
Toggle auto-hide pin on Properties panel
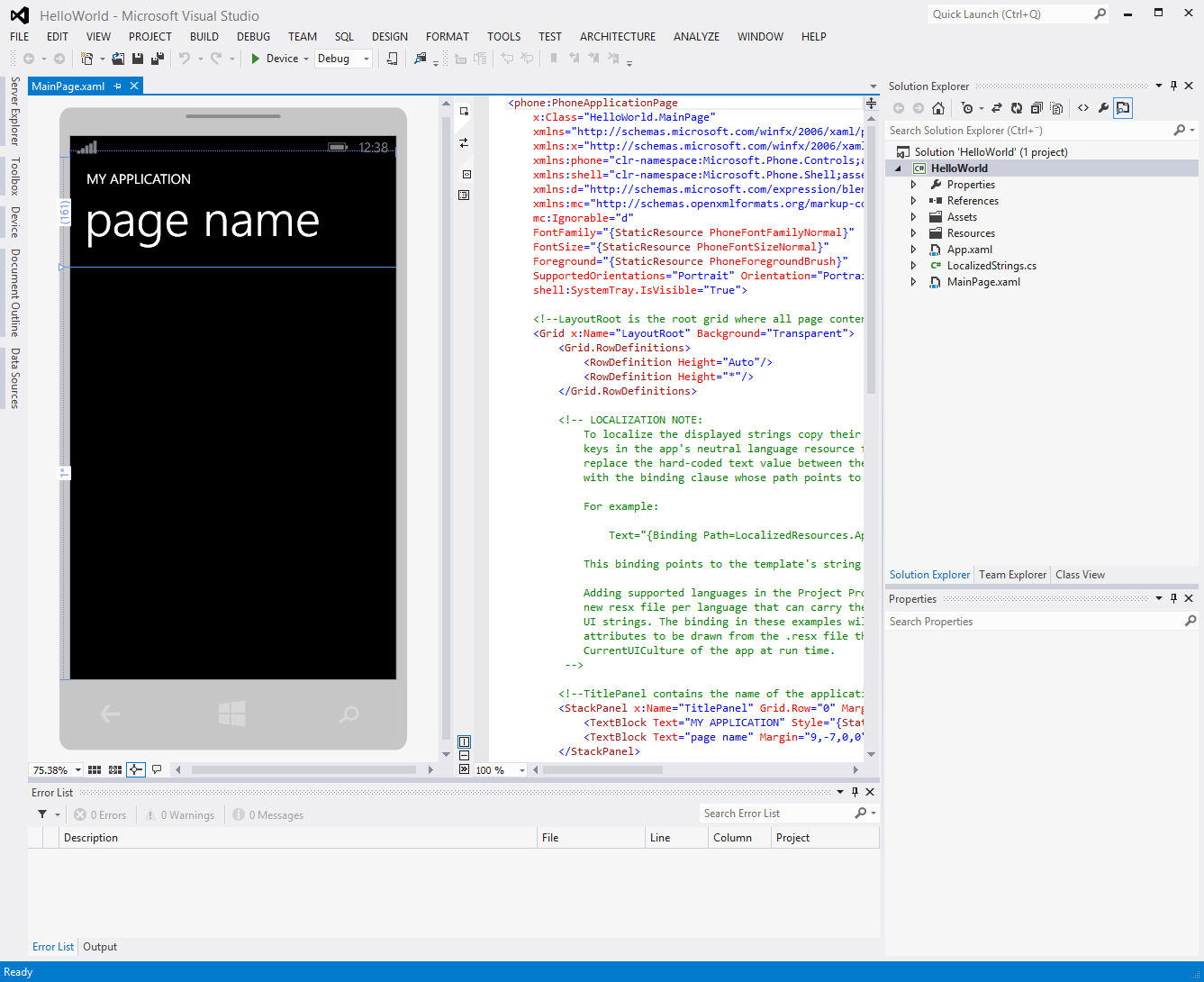(1173, 598)
